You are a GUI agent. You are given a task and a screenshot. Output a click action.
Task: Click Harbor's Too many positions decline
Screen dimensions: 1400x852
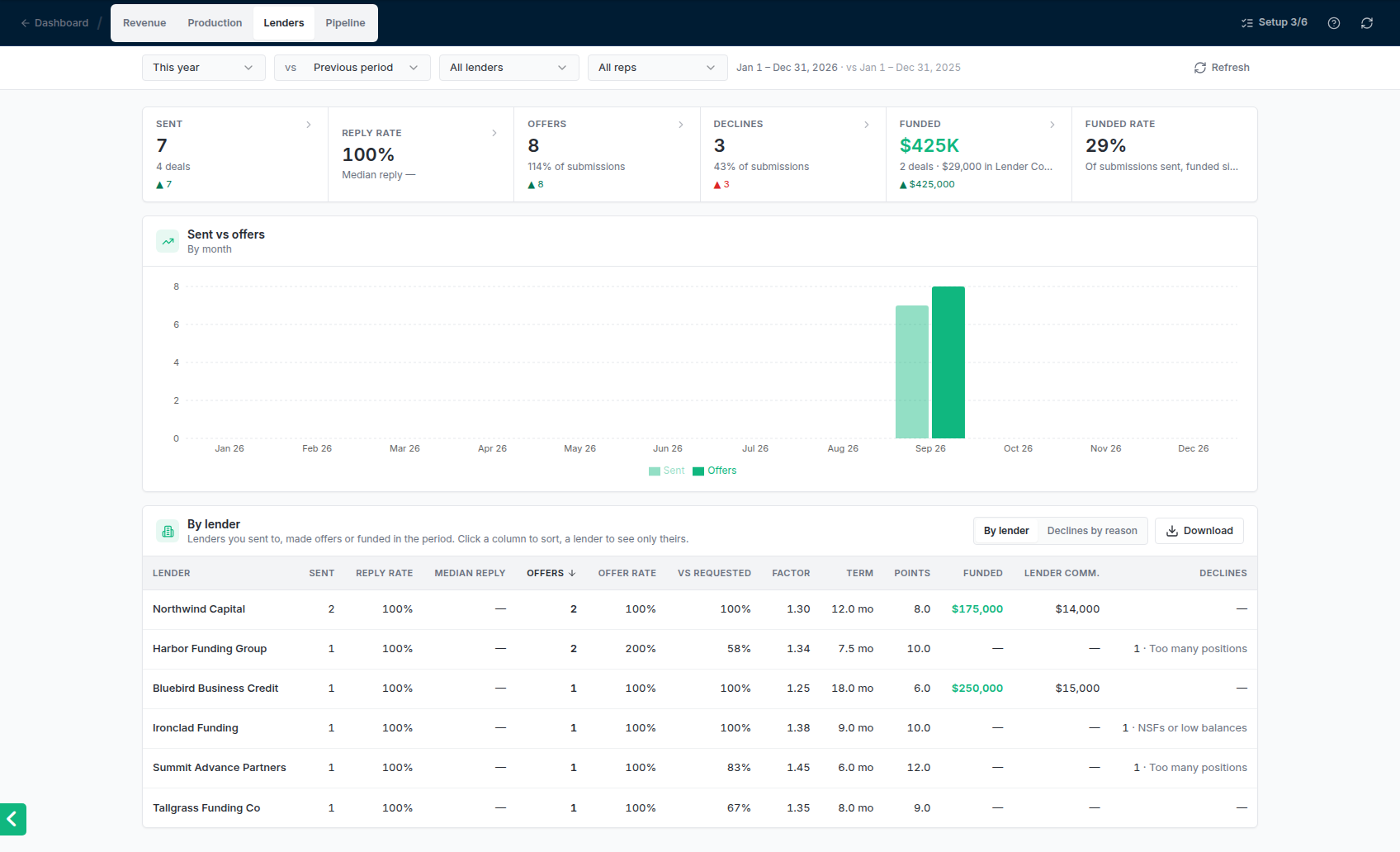(1190, 649)
